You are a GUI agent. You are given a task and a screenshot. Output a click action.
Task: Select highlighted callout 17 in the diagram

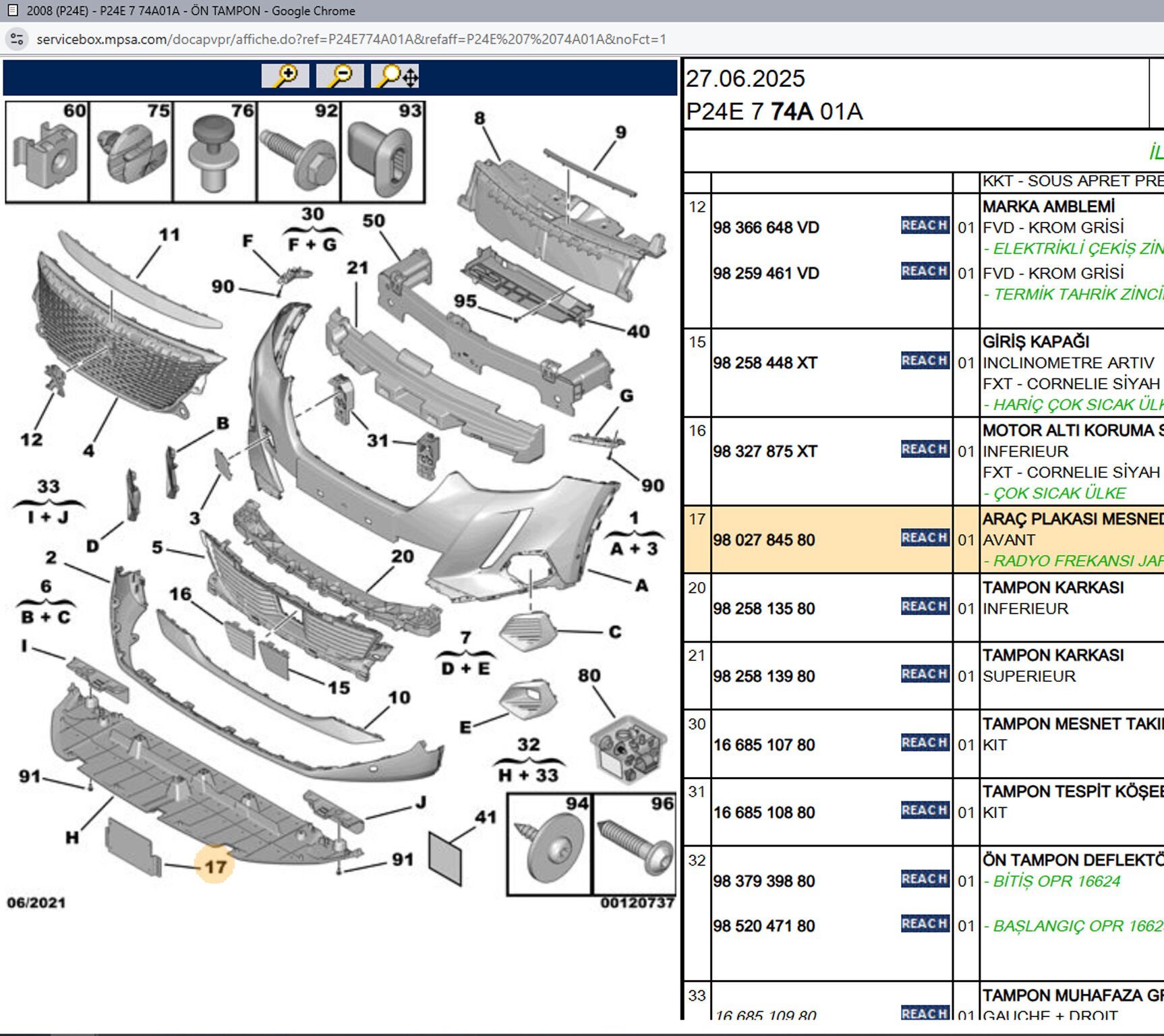[x=215, y=866]
